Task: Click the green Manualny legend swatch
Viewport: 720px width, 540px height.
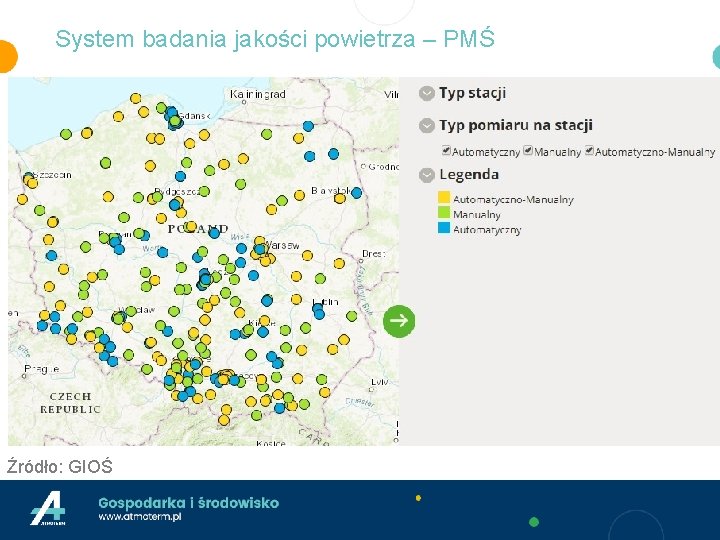Action: (x=444, y=213)
